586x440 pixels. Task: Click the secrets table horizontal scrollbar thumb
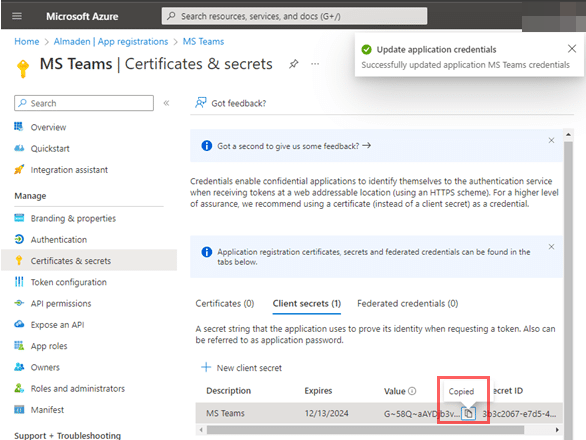(x=366, y=430)
